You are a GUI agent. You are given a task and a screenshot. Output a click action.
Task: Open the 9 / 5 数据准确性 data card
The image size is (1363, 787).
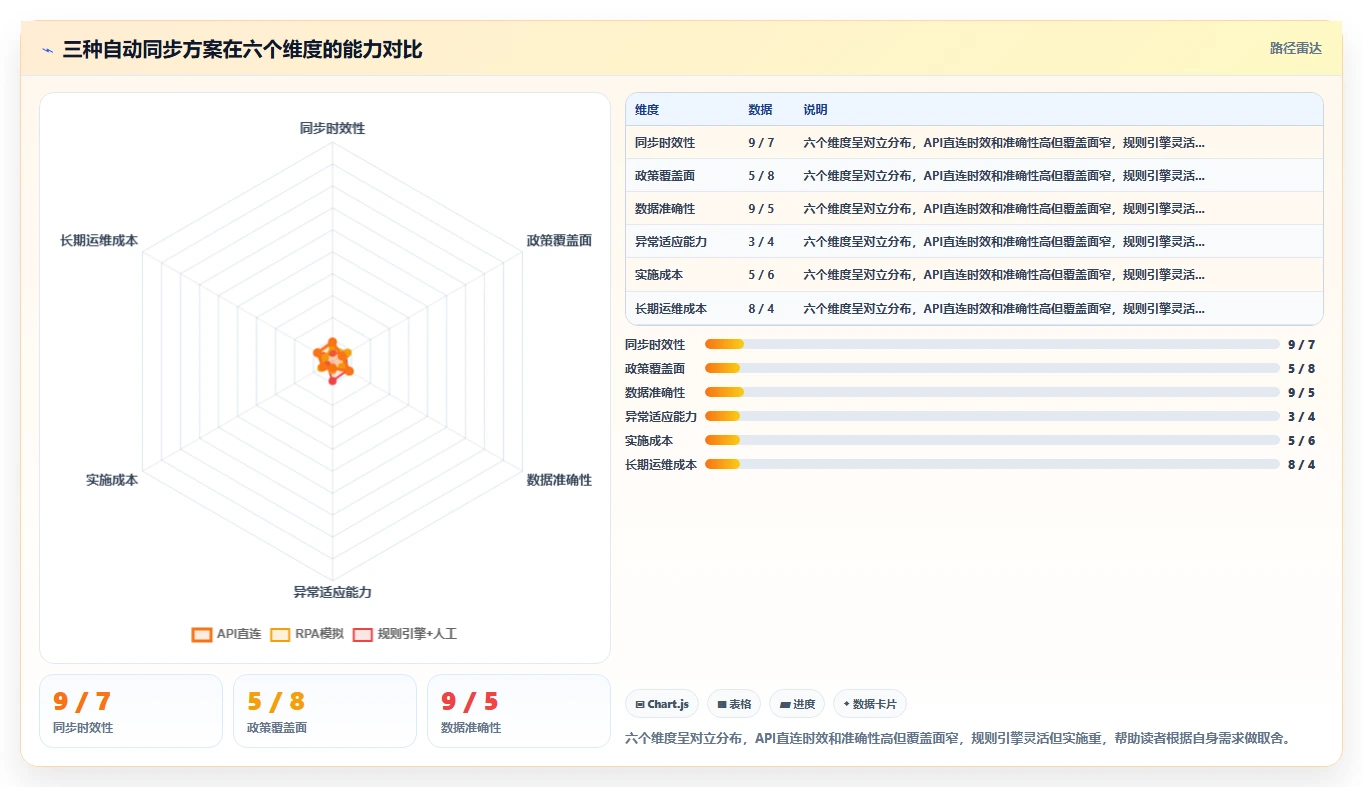tap(519, 711)
